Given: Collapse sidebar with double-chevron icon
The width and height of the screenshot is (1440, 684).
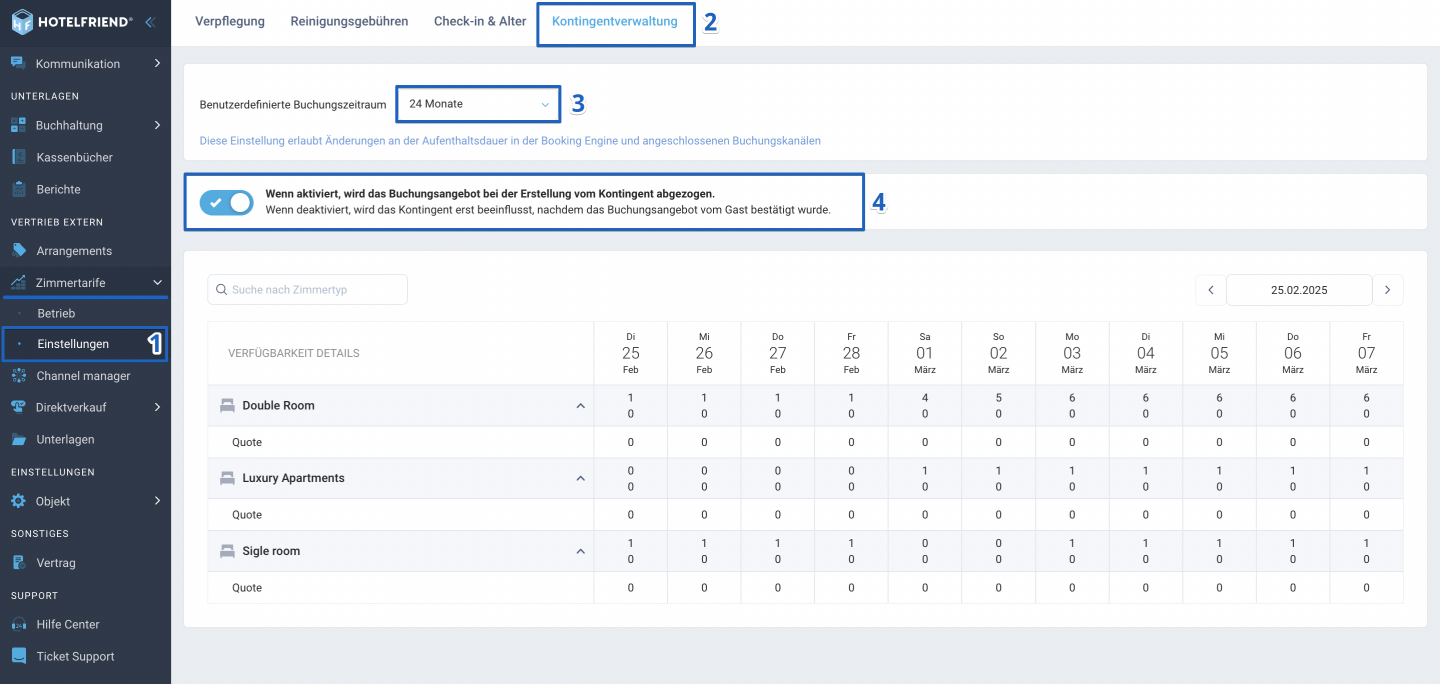Looking at the screenshot, I should coord(150,21).
